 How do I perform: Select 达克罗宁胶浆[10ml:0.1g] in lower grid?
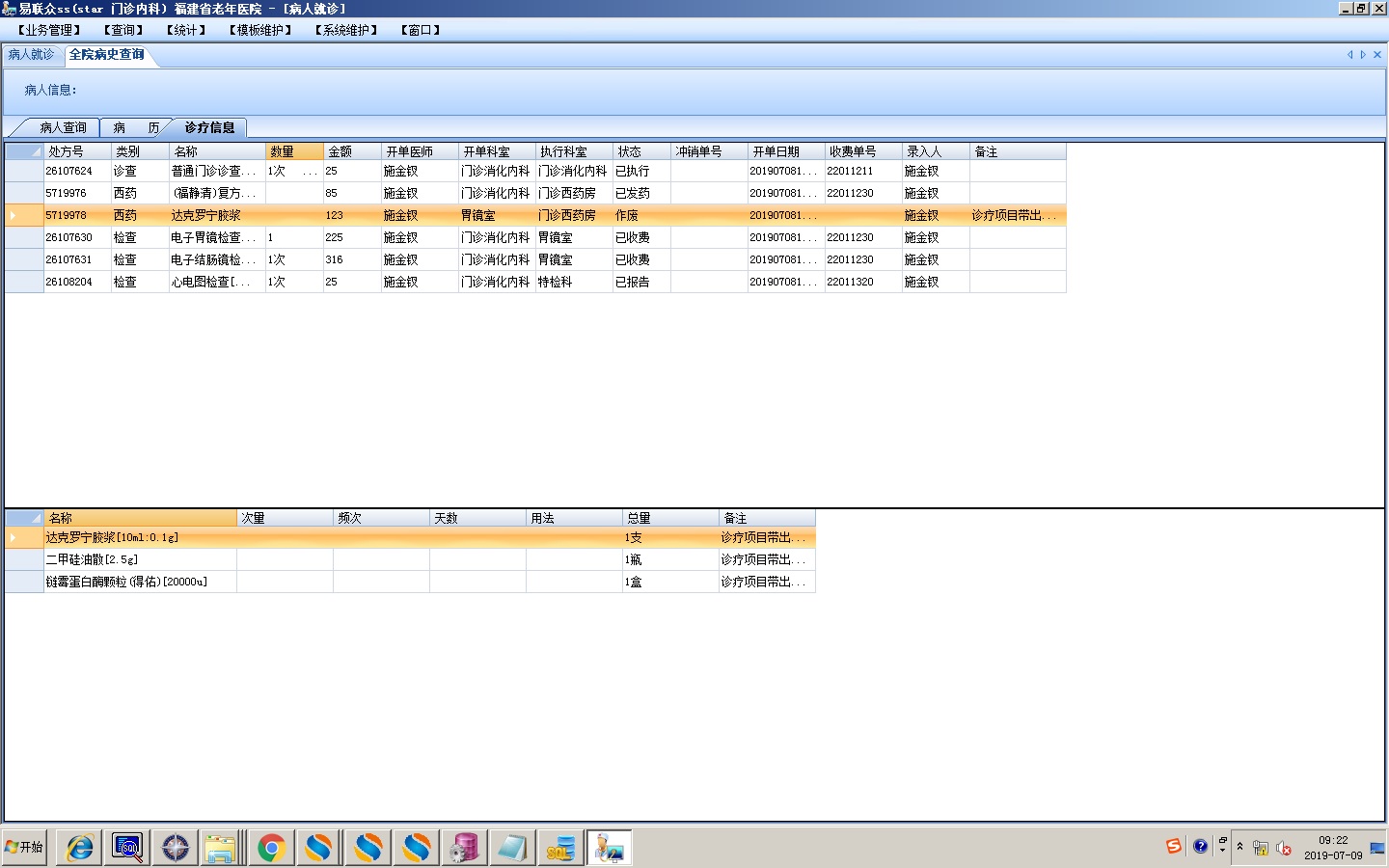[140, 537]
